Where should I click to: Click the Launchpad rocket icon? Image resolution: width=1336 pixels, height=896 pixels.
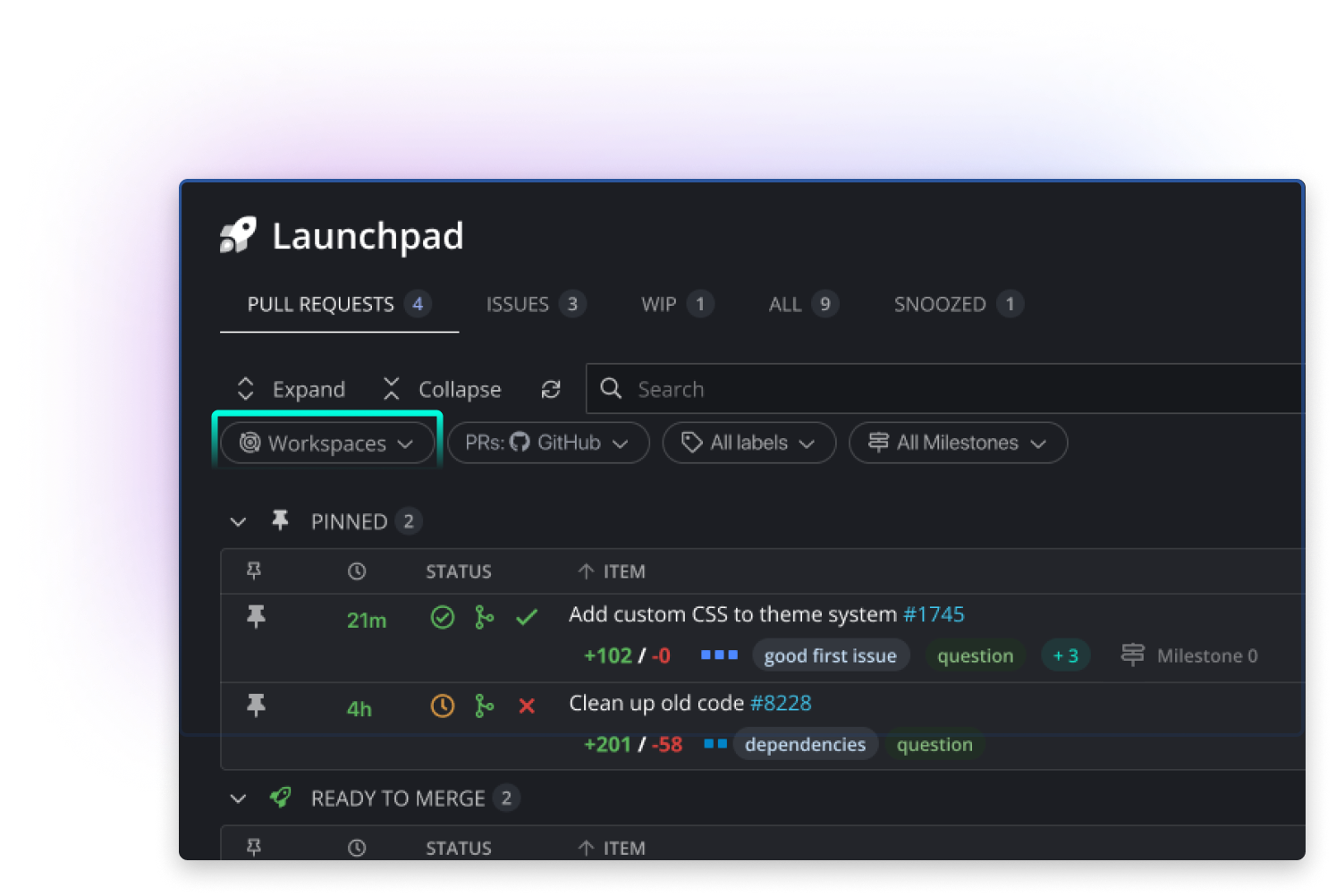tap(238, 235)
